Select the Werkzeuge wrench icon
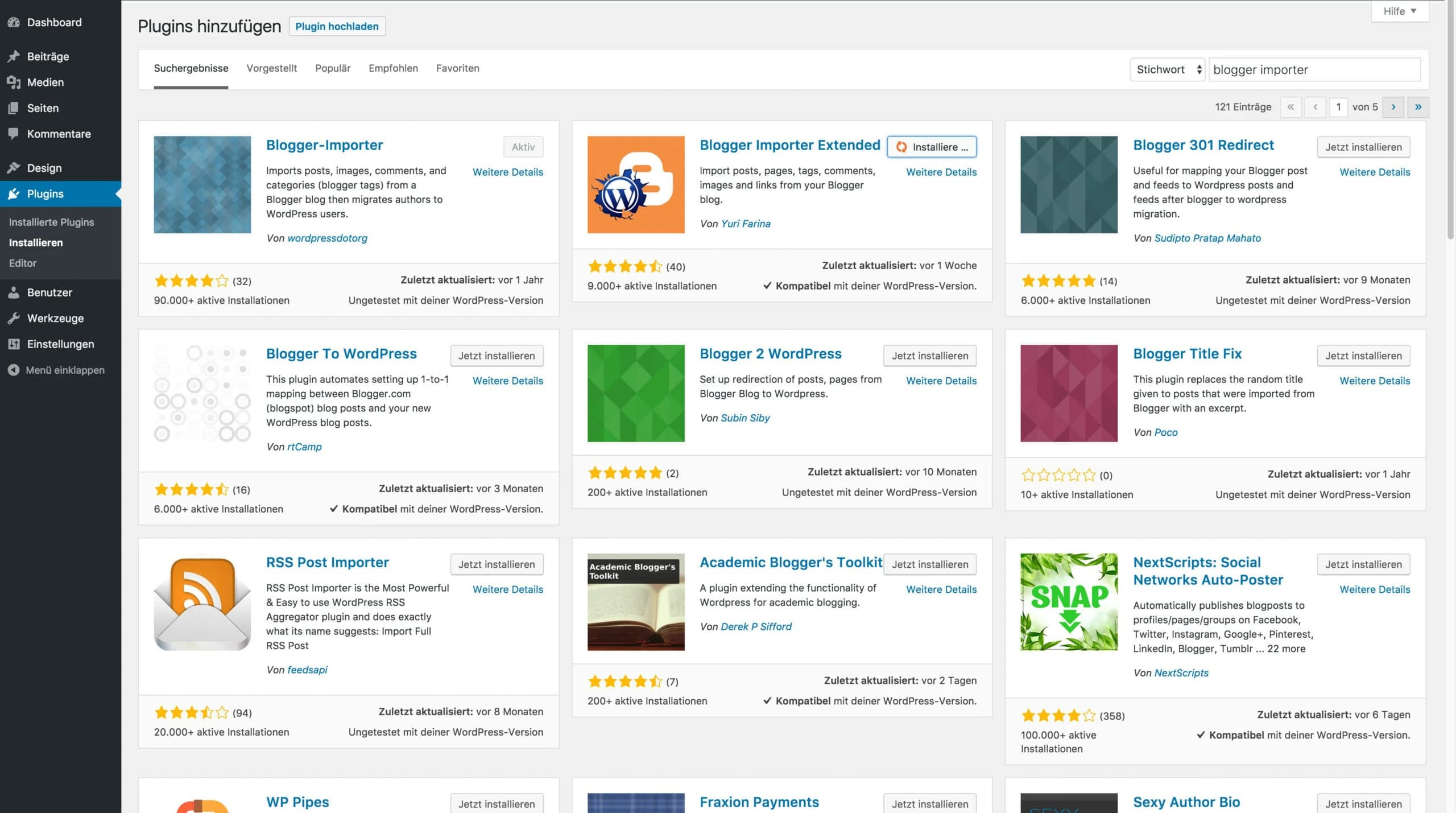1456x813 pixels. (x=14, y=317)
